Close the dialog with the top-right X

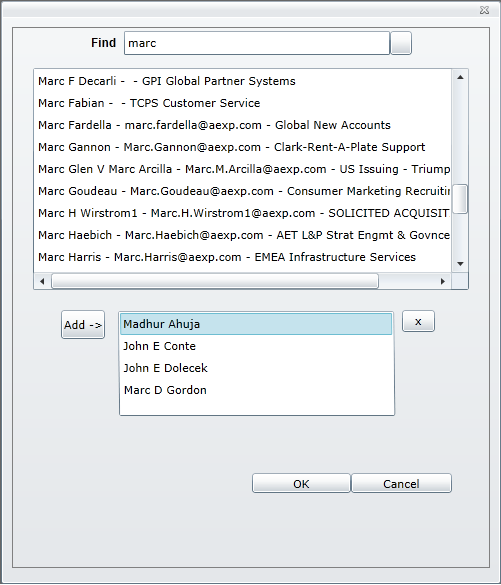485,10
